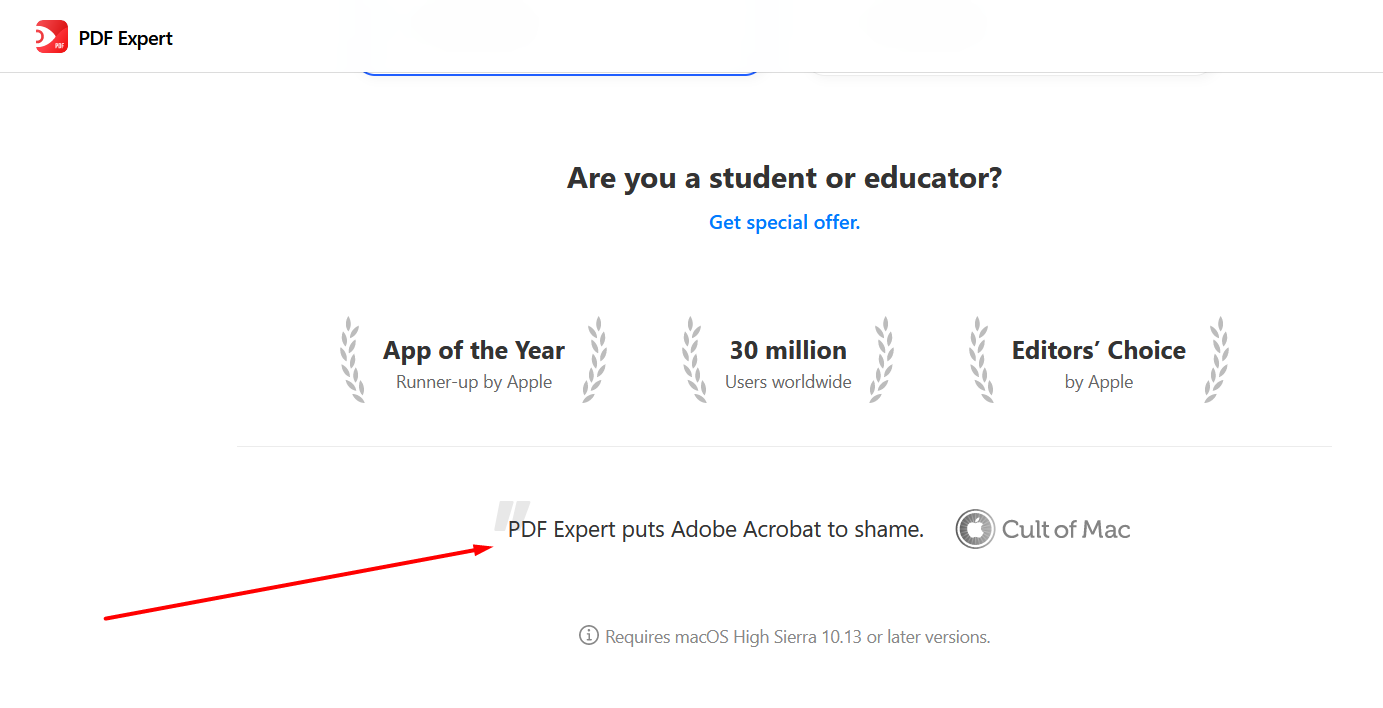Click the 'PDF Expert puts Adobe Acrobat to shame' quote
This screenshot has height=708, width=1383.
tap(716, 529)
